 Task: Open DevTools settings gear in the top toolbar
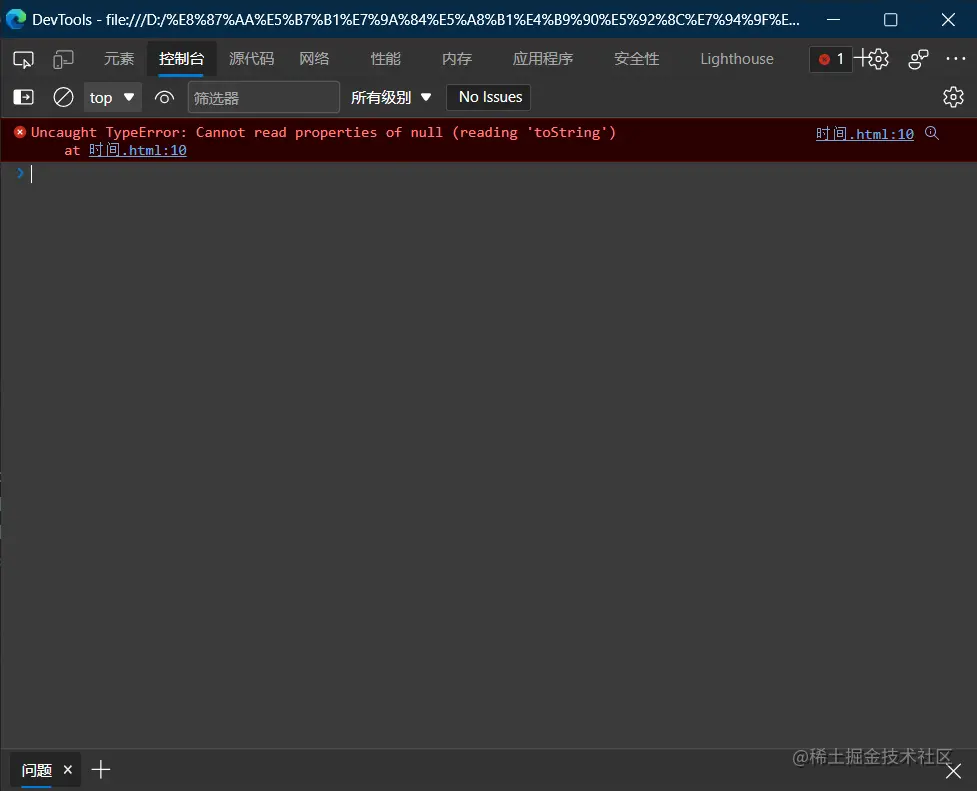[878, 59]
